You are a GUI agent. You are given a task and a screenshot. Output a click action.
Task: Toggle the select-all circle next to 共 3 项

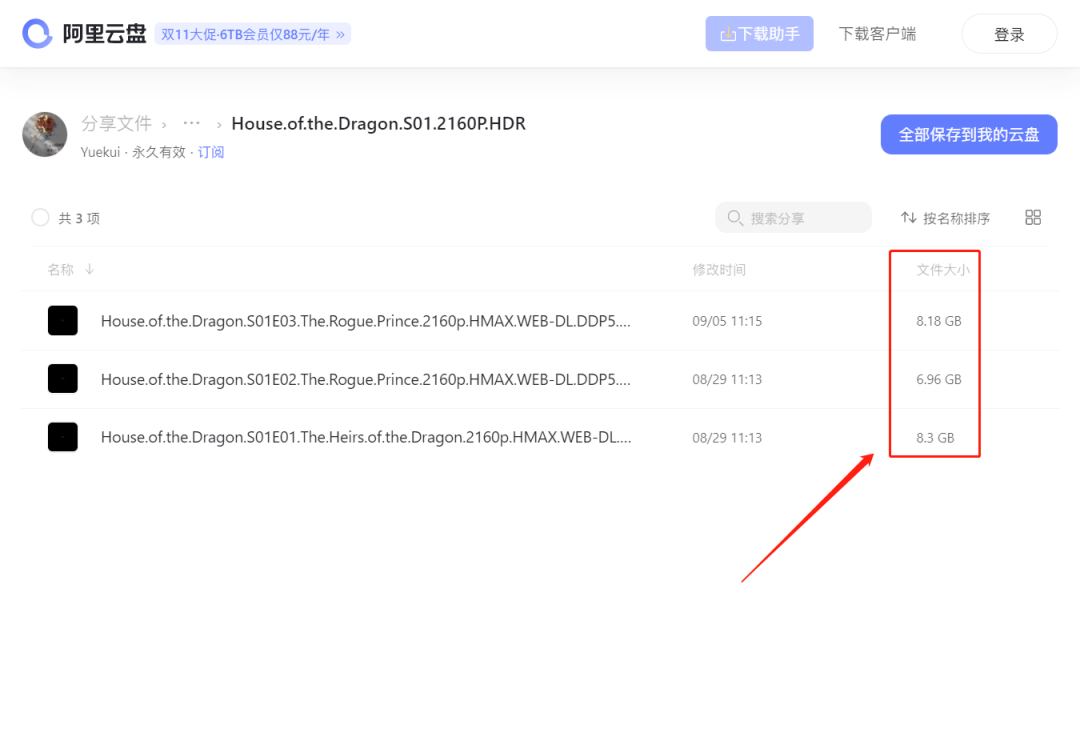click(41, 218)
